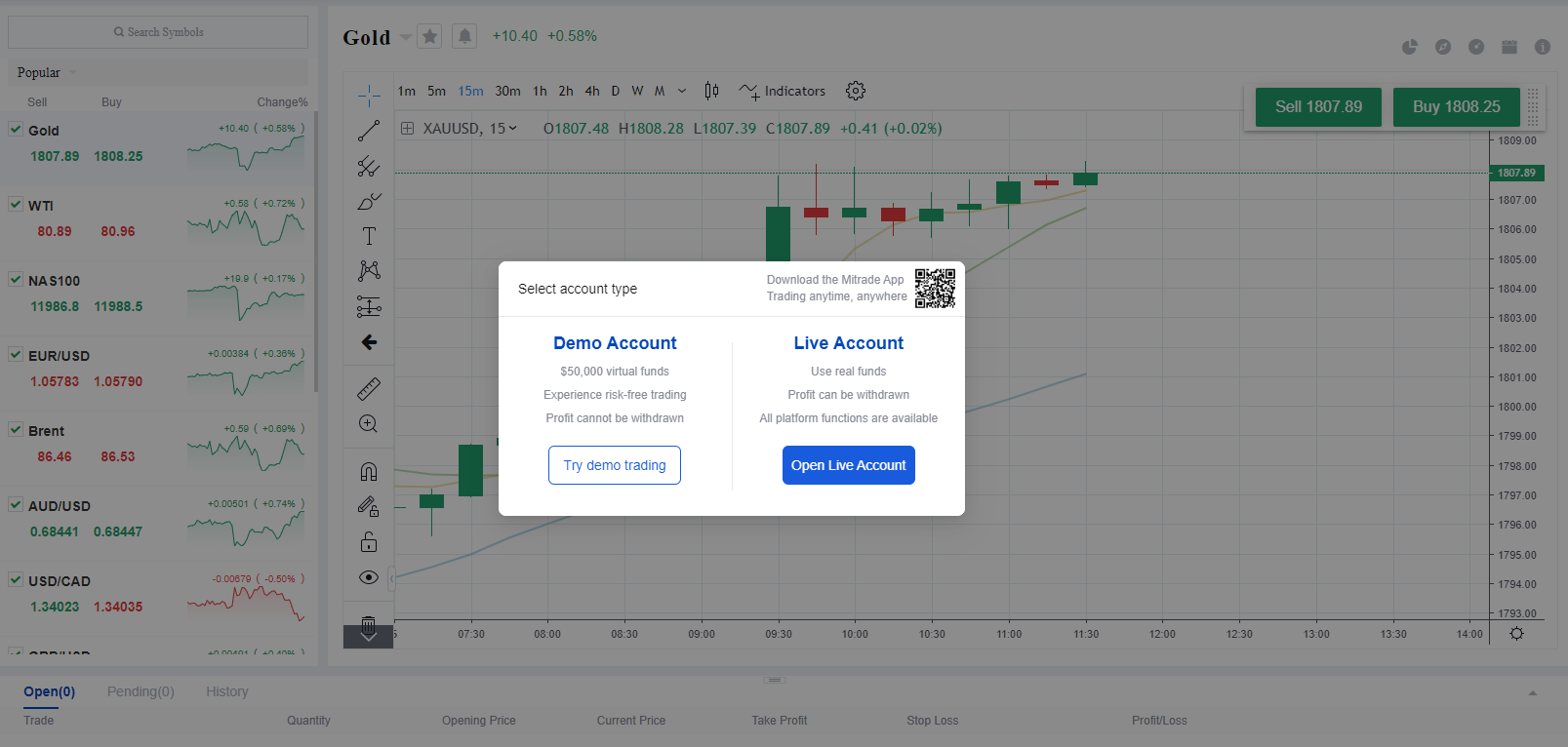Viewport: 1568px width, 747px height.
Task: Toggle the eye icon to hide drawings
Action: pyautogui.click(x=369, y=577)
